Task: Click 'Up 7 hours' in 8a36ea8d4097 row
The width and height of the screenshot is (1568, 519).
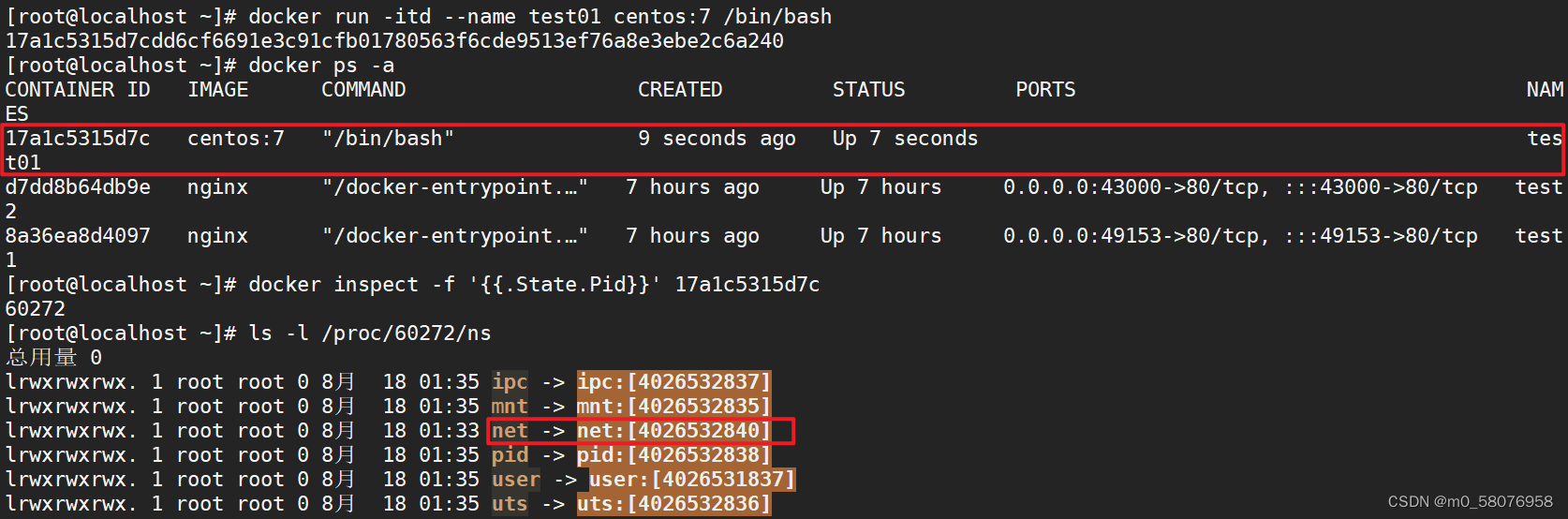Action: click(880, 236)
